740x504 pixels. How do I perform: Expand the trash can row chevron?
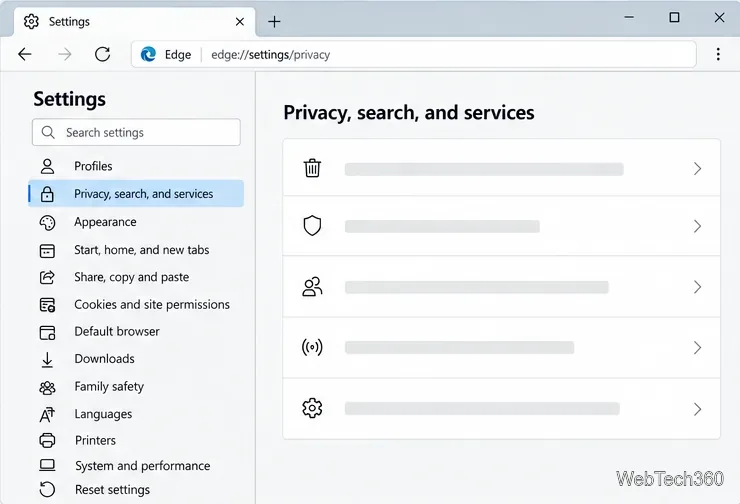(x=698, y=168)
